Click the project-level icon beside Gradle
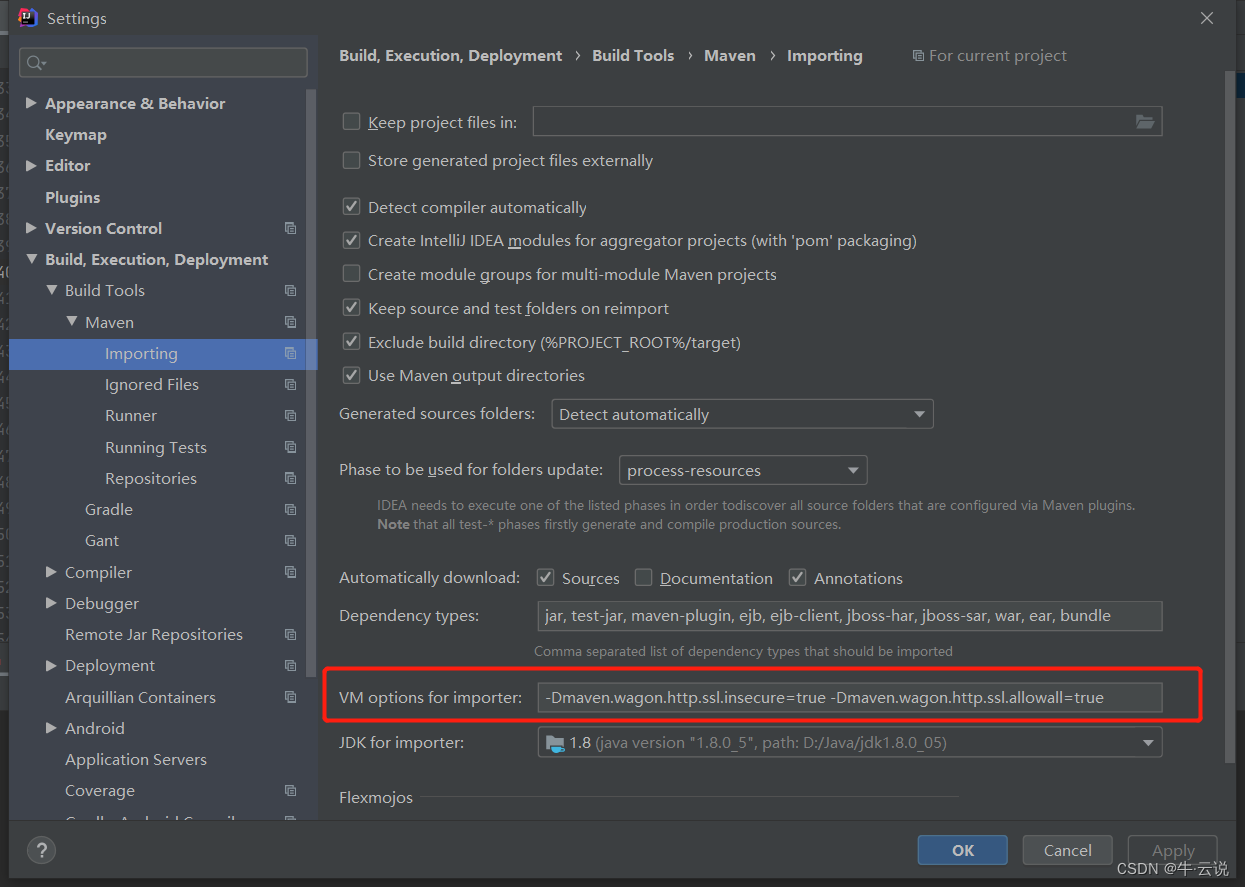 point(290,510)
